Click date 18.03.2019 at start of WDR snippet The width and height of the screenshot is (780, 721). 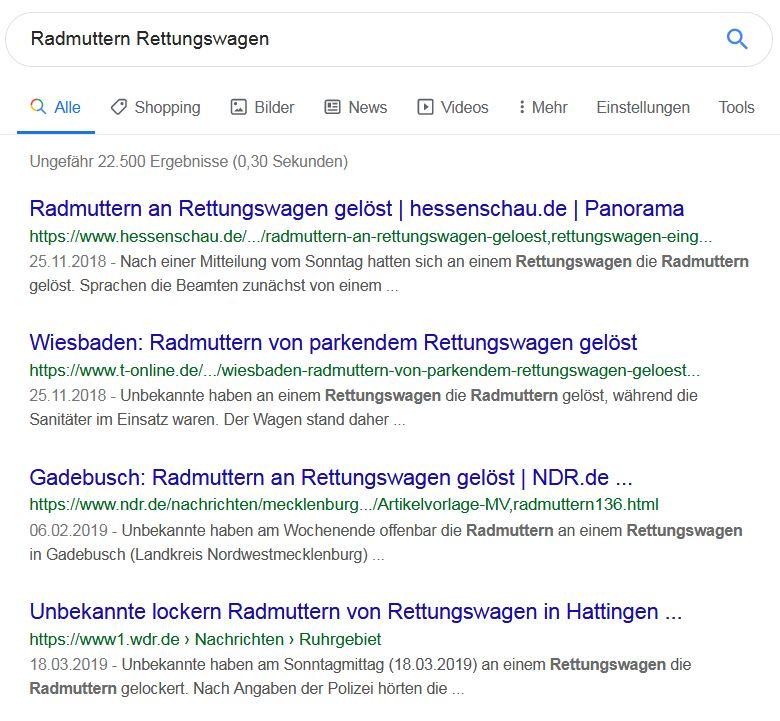coord(69,664)
